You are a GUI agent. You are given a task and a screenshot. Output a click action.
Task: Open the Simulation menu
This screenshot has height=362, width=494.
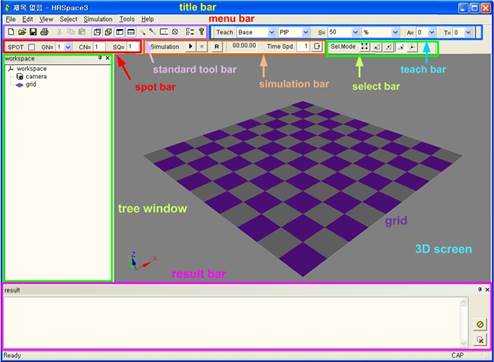98,19
